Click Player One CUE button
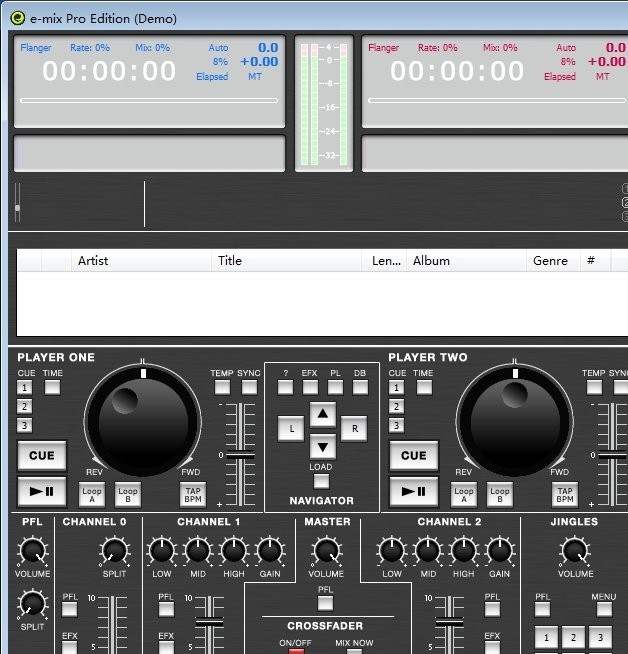 (x=42, y=455)
